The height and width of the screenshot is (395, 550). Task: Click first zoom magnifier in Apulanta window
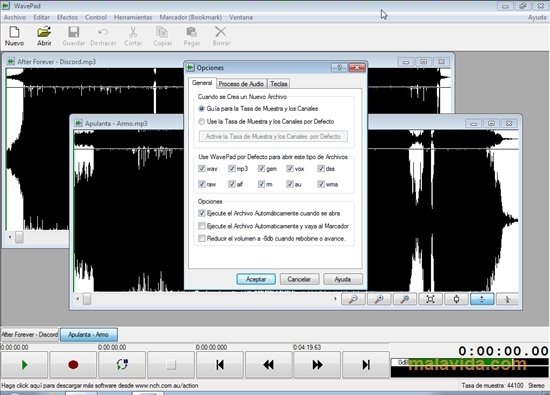pyautogui.click(x=353, y=299)
